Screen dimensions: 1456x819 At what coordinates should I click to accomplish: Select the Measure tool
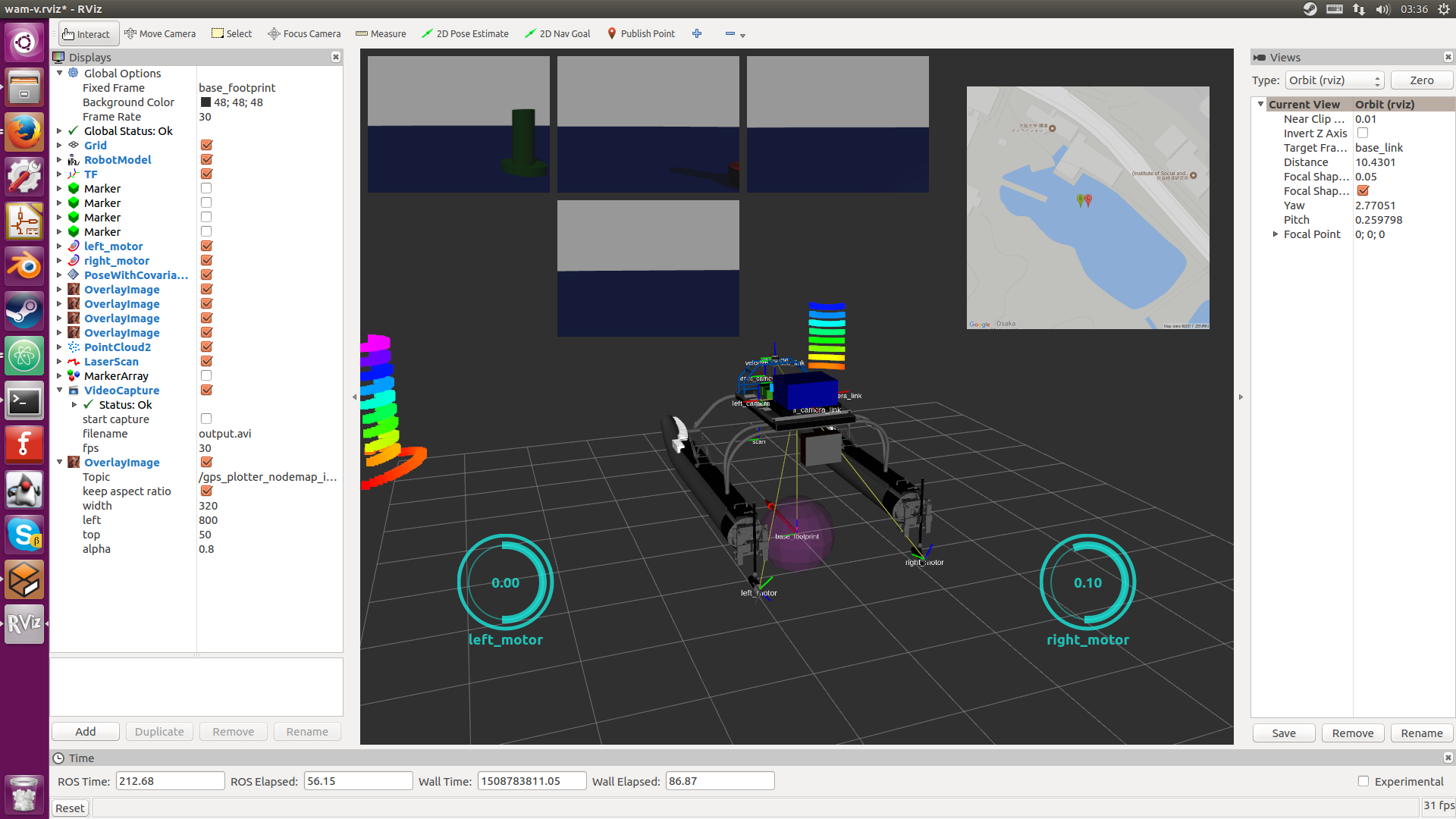pyautogui.click(x=381, y=34)
